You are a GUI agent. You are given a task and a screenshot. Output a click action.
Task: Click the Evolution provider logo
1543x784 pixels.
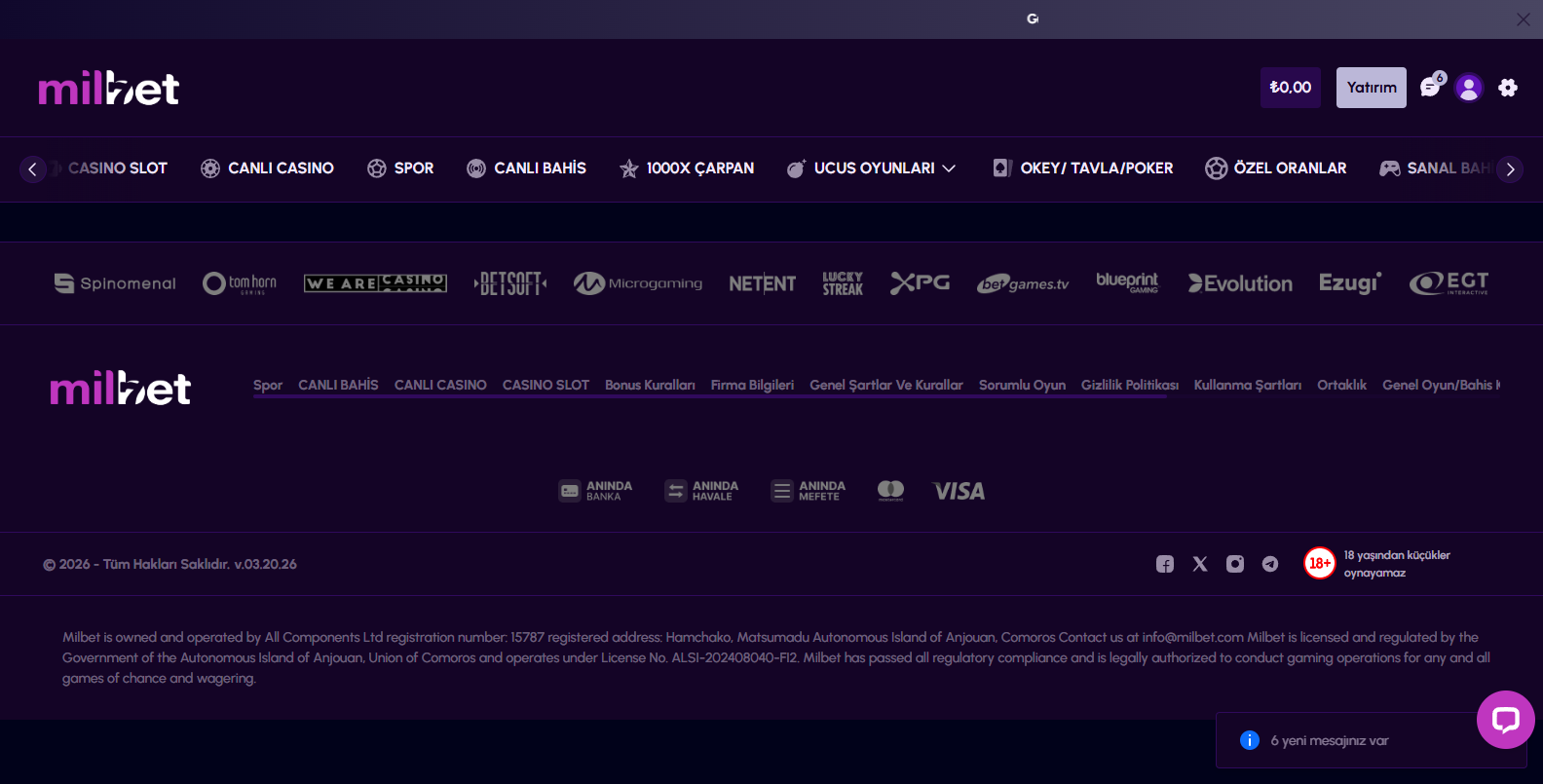pos(1240,283)
